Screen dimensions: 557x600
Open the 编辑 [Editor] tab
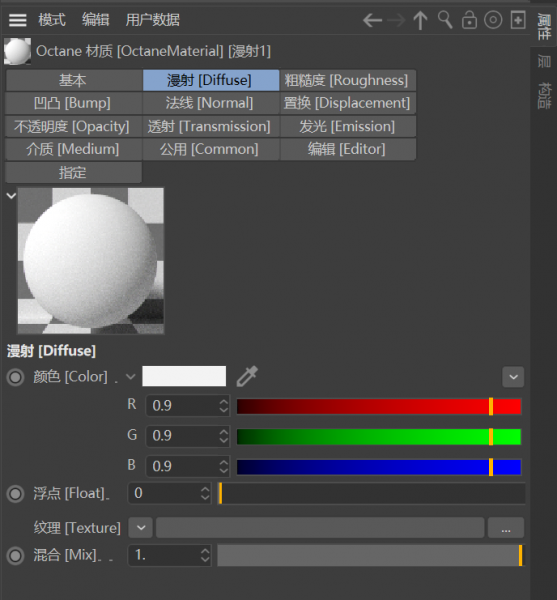coord(348,149)
